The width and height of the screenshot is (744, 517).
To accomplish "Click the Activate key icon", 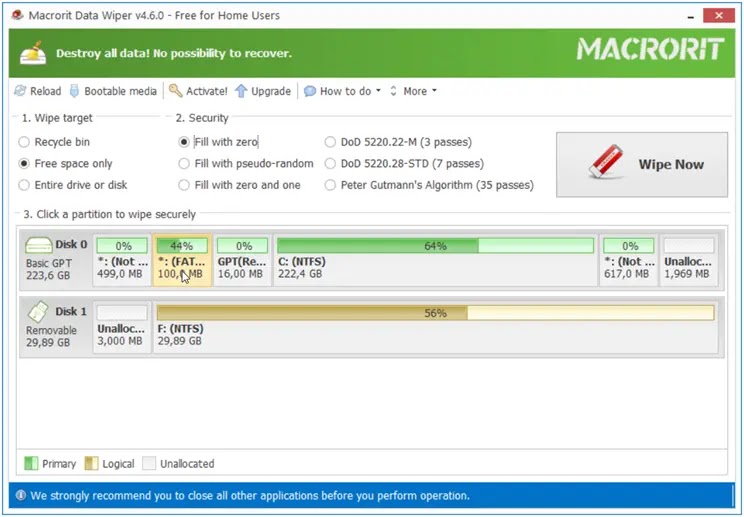I will 176,91.
